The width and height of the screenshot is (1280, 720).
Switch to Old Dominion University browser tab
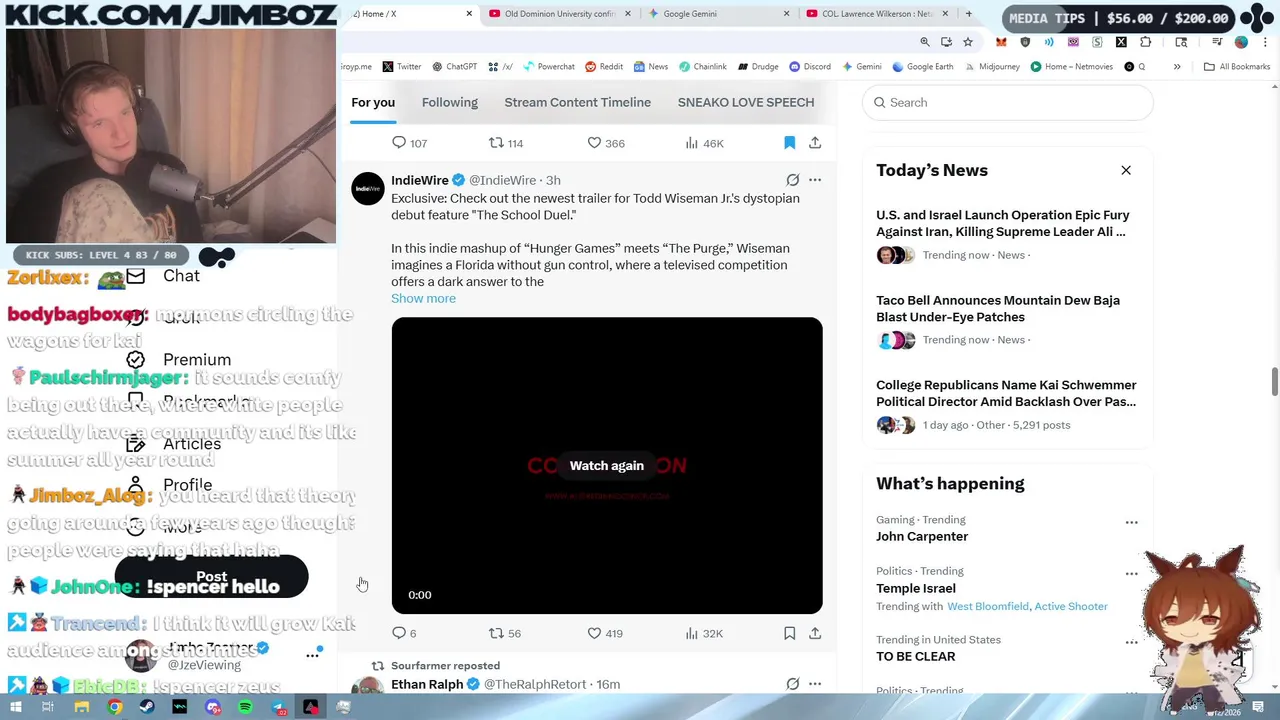[x=560, y=14]
